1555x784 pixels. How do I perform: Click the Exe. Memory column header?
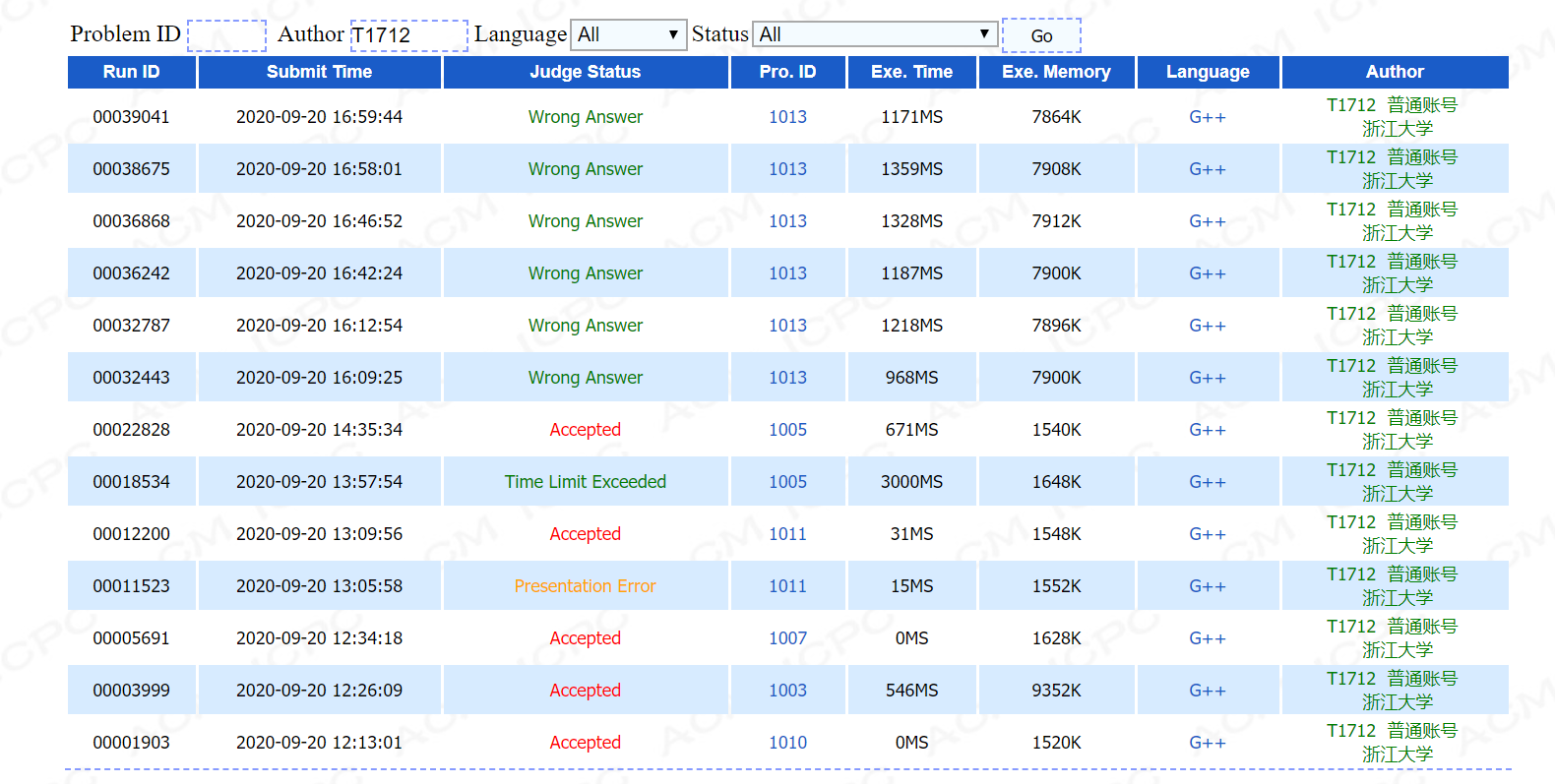point(1056,72)
